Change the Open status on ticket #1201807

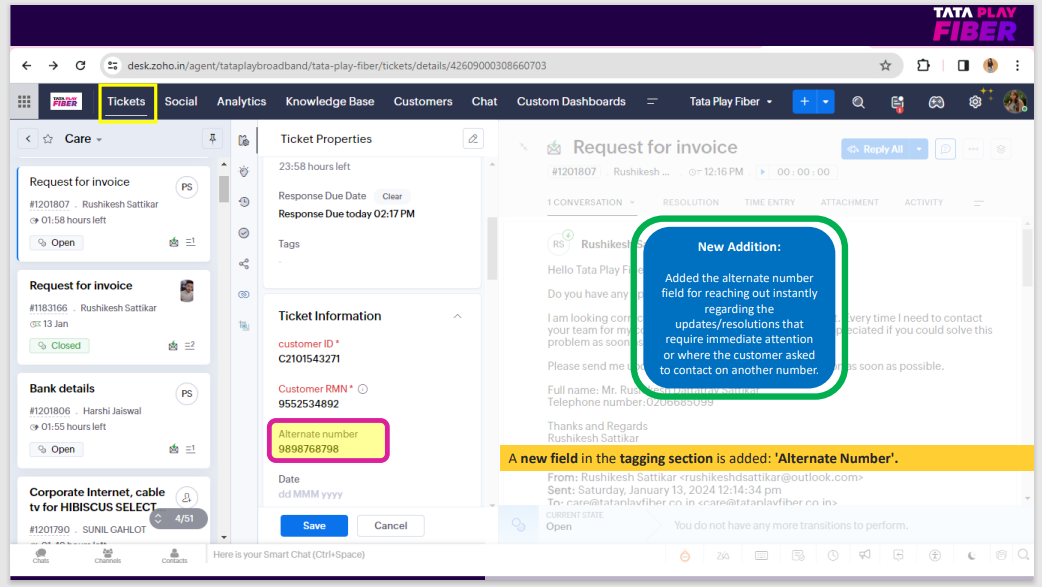(56, 243)
